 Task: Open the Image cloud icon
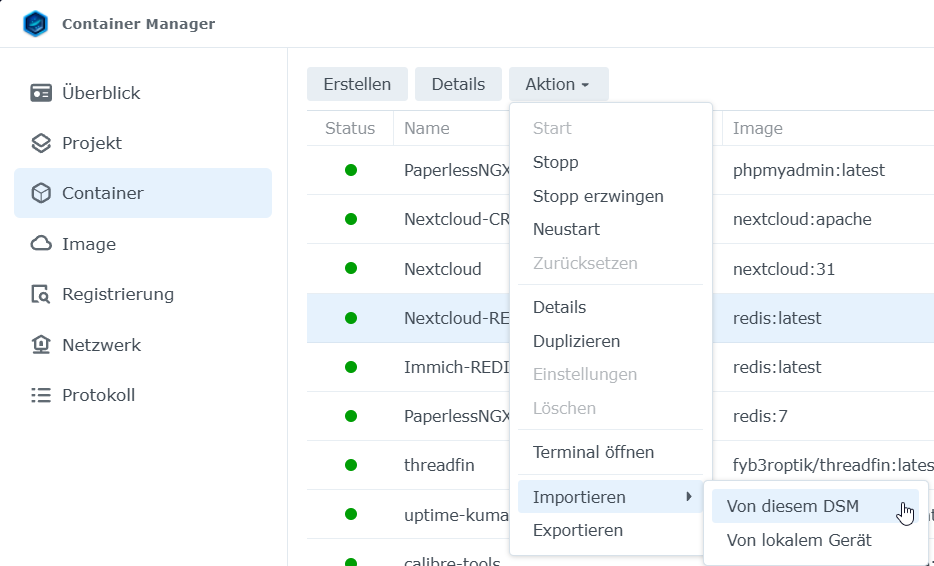point(41,244)
